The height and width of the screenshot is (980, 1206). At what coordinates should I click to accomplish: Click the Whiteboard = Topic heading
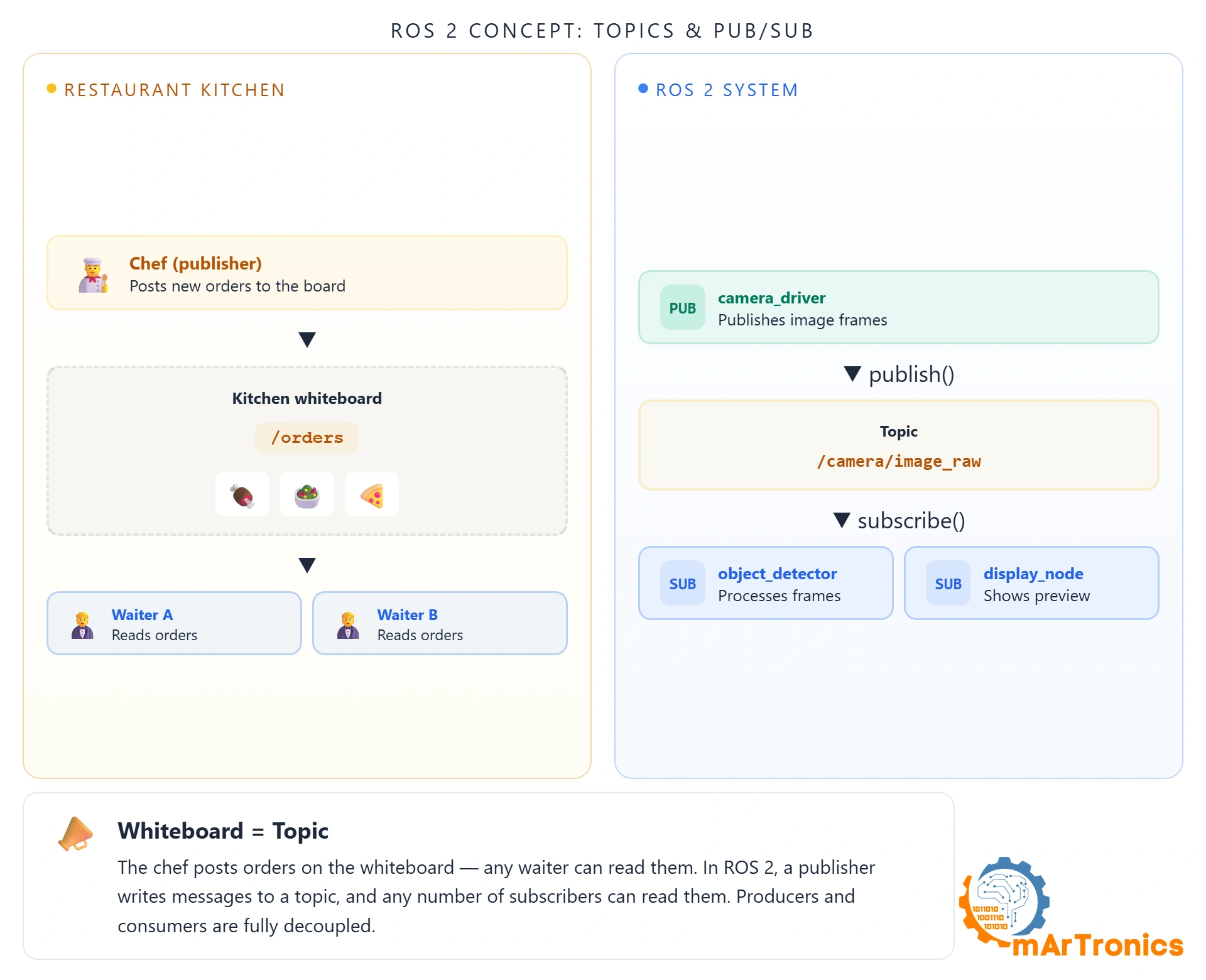tap(223, 830)
